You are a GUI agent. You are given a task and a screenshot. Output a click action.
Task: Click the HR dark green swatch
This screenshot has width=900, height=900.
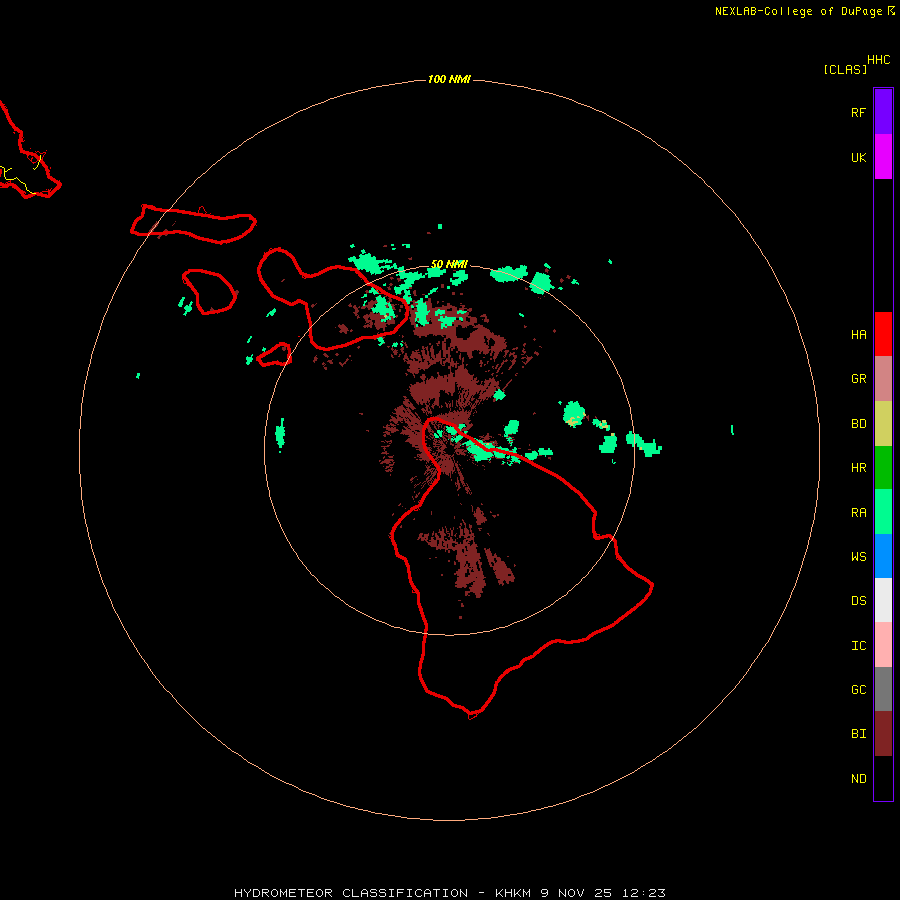point(883,467)
